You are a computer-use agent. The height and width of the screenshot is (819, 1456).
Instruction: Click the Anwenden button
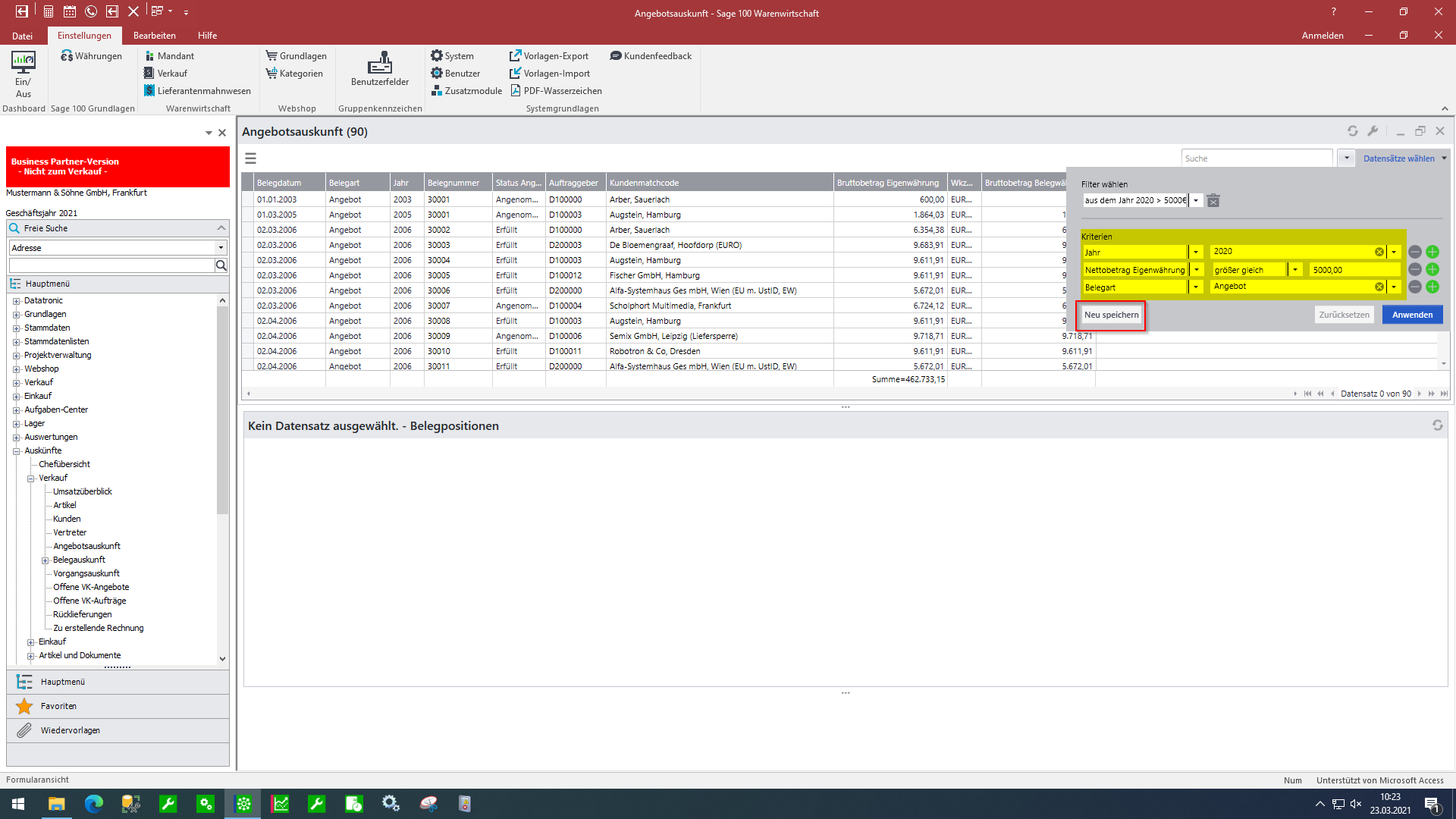click(1412, 315)
